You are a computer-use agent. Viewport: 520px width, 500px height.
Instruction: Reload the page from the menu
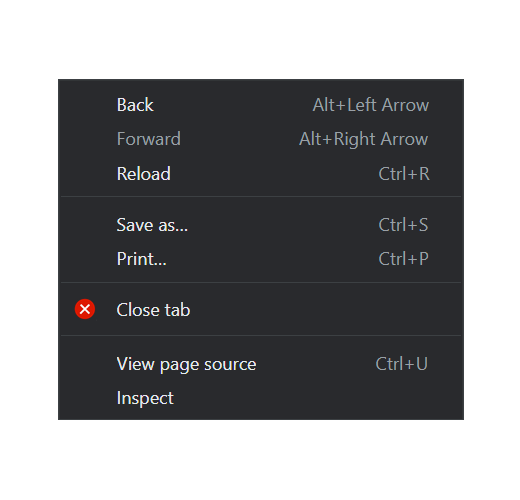tap(261, 174)
